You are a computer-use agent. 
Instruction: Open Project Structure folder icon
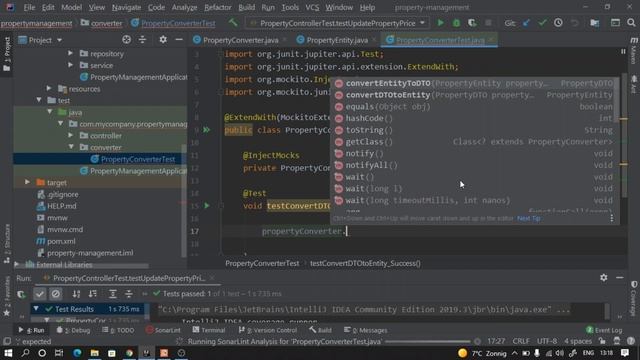(595, 23)
